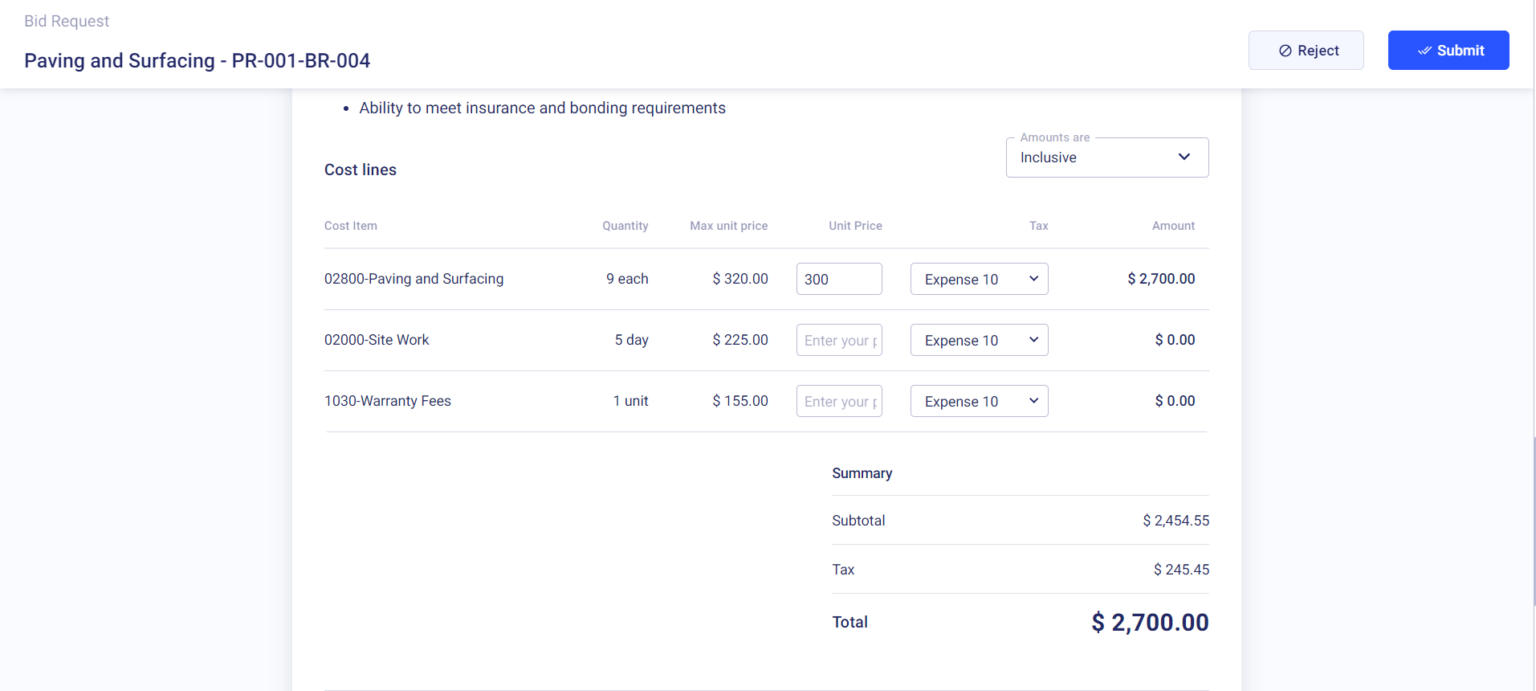Click the empty unit price field for Warranty Fees

click(839, 401)
